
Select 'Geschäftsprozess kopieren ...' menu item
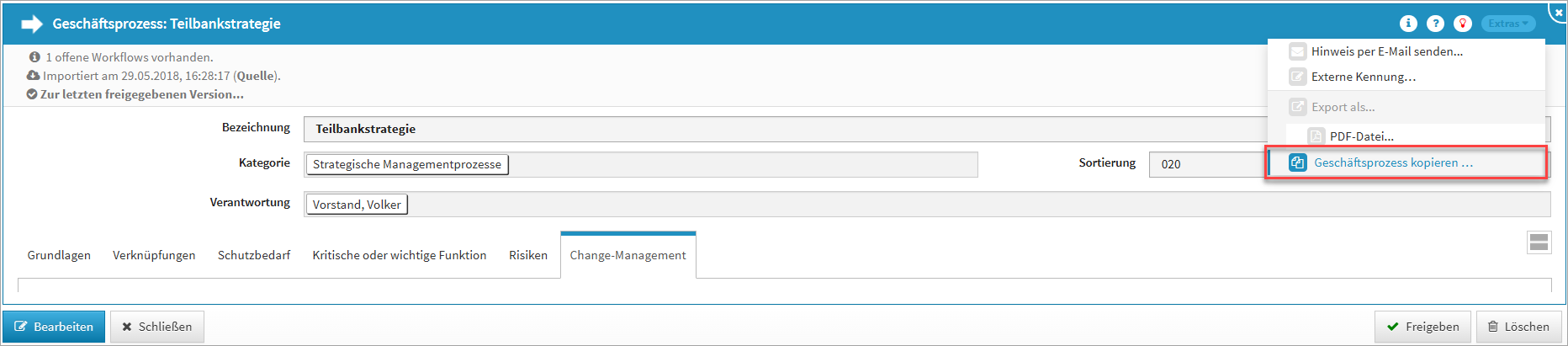click(1393, 162)
